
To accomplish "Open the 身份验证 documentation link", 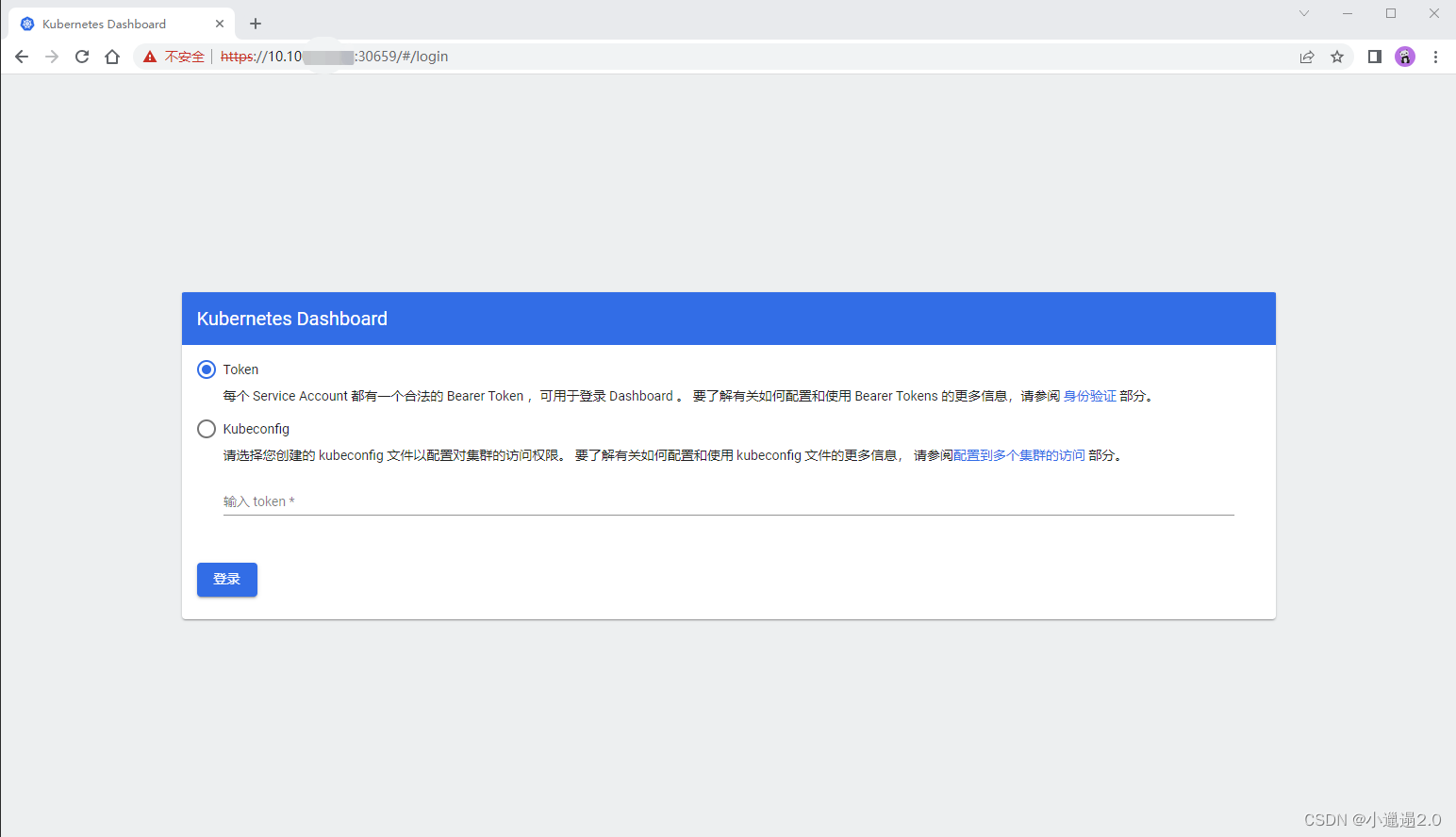I will 1090,396.
